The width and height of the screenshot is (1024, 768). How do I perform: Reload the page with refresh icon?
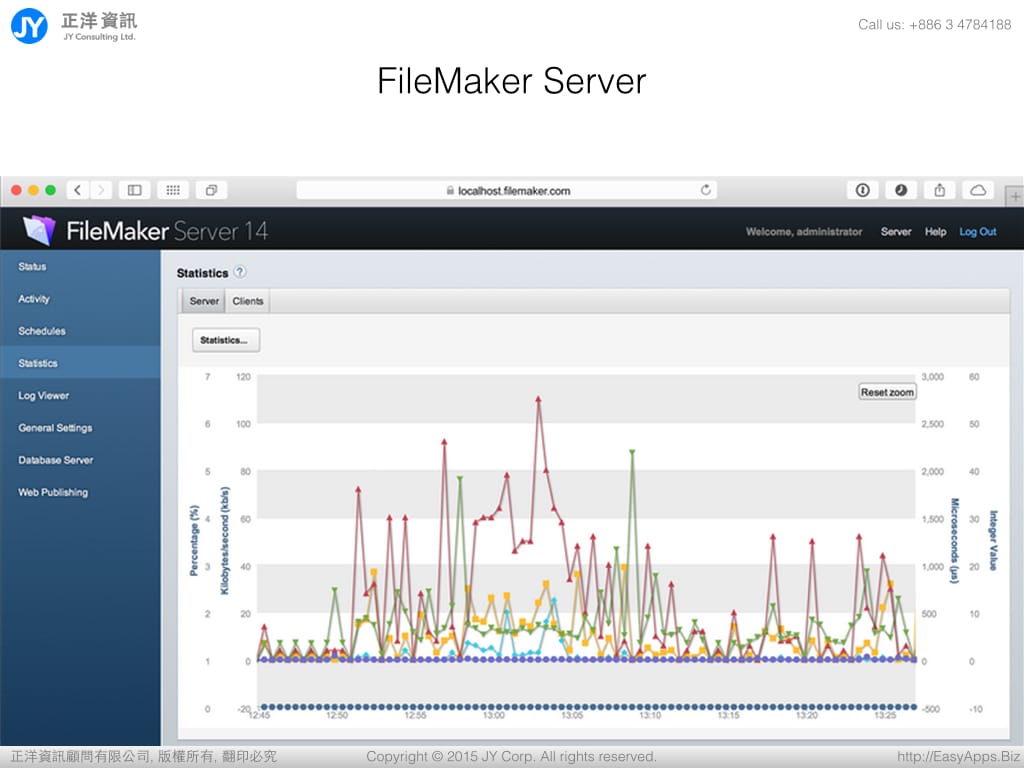click(706, 190)
